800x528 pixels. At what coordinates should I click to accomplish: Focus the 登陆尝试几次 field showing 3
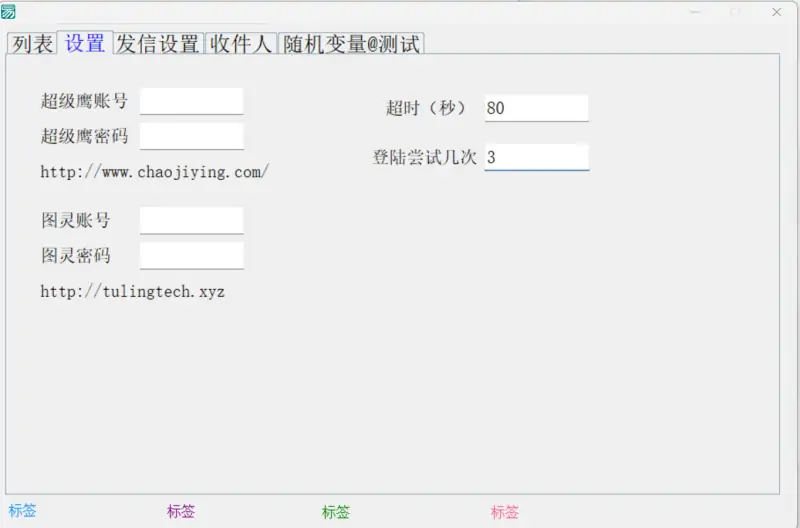coord(536,157)
